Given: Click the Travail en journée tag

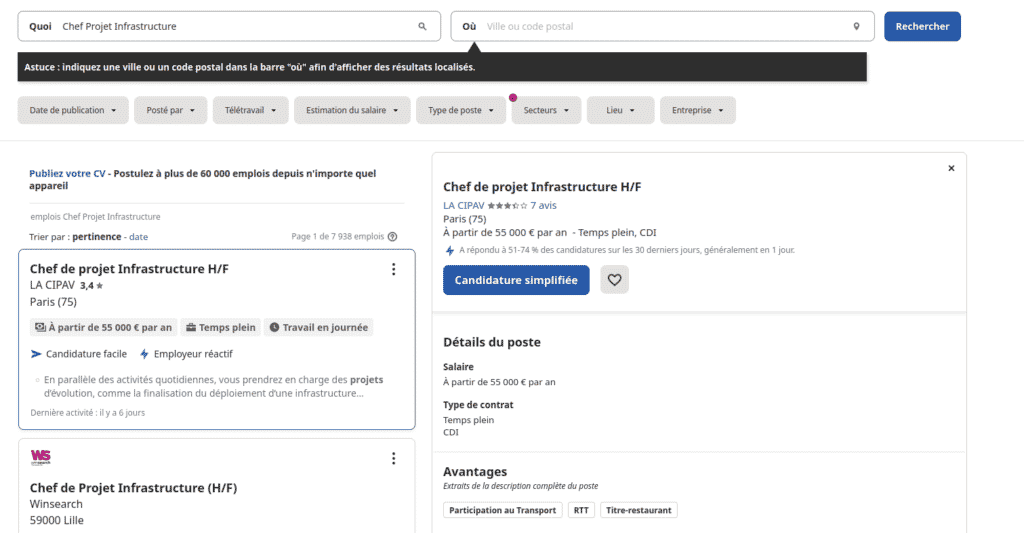Looking at the screenshot, I should [x=319, y=327].
